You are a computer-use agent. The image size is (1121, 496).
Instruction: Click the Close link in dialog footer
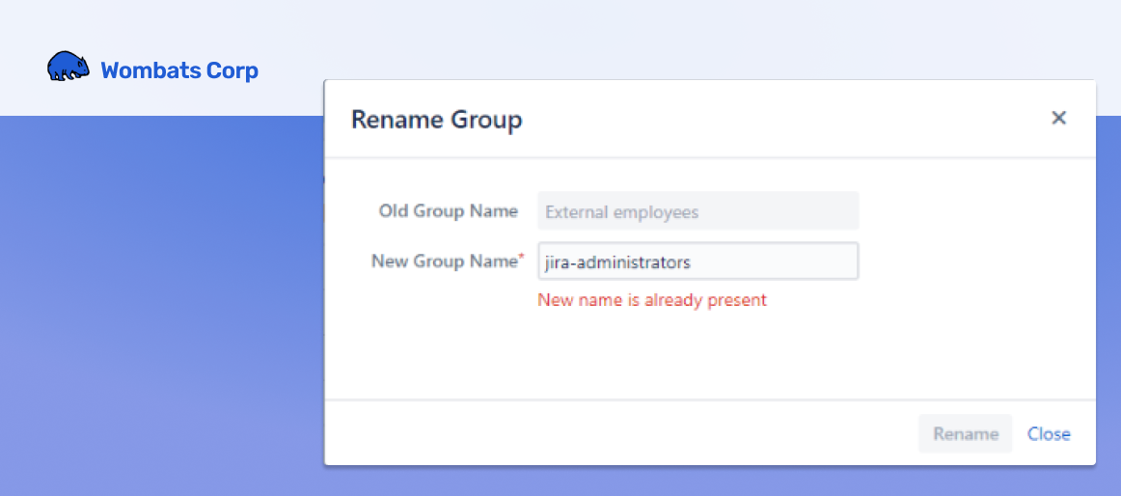point(1049,434)
